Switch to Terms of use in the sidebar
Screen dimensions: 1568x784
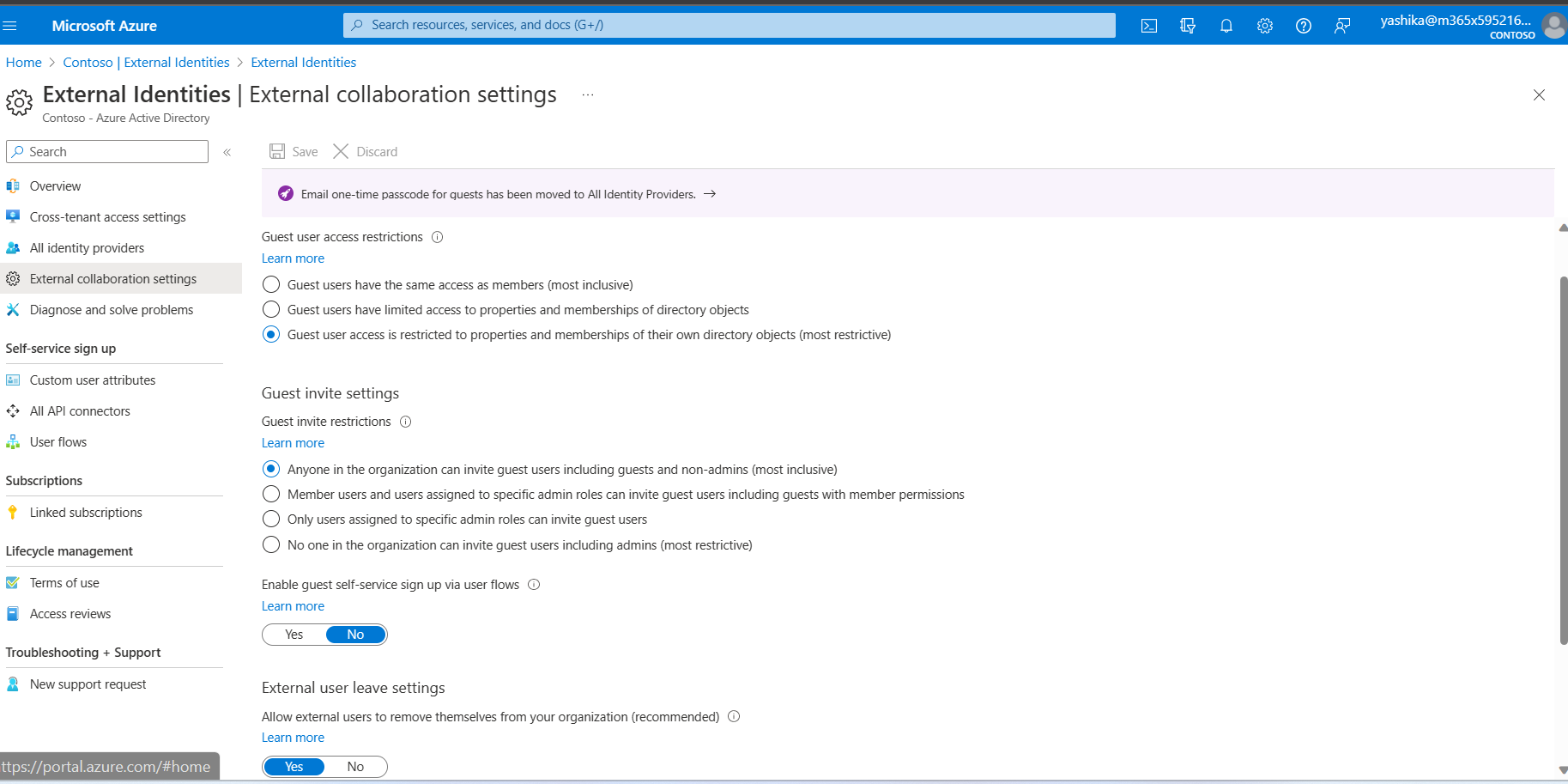coord(64,582)
